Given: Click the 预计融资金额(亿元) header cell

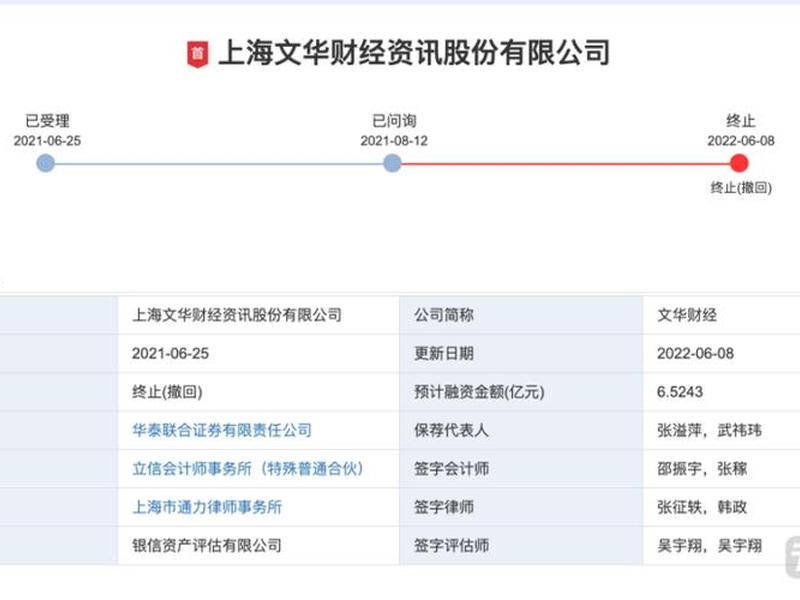Looking at the screenshot, I should click(521, 392).
